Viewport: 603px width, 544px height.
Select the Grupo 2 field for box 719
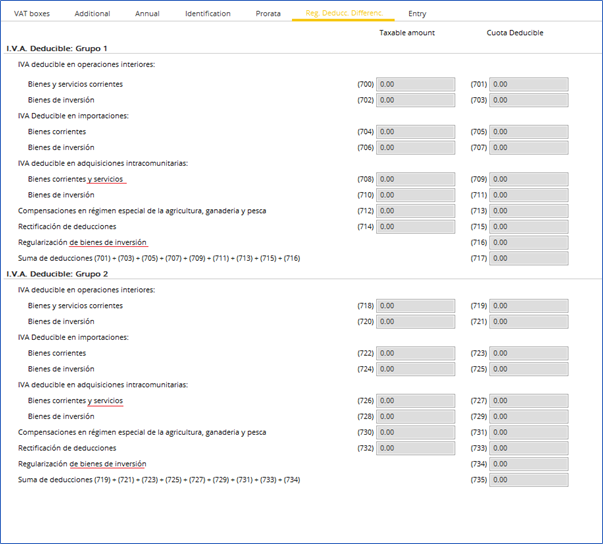[x=529, y=306]
